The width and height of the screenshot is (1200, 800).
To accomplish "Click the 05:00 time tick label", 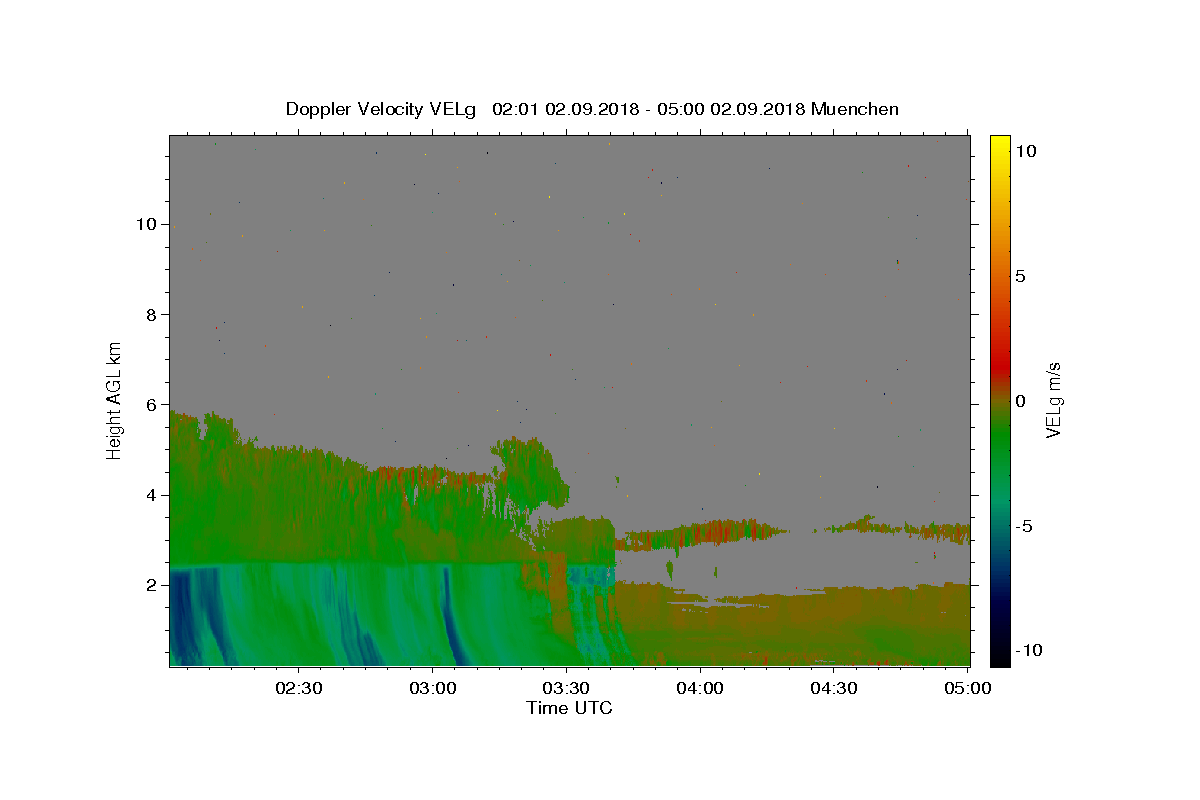I will click(968, 688).
